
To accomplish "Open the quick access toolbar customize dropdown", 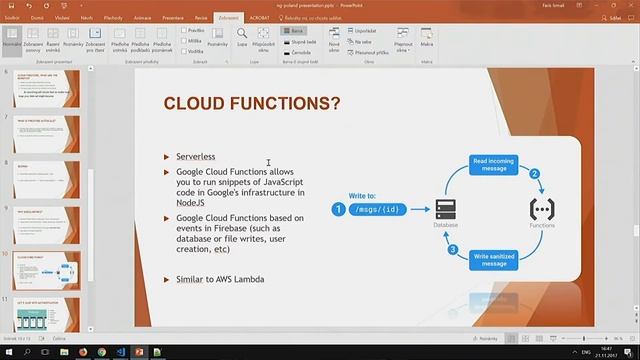I will (81, 6).
